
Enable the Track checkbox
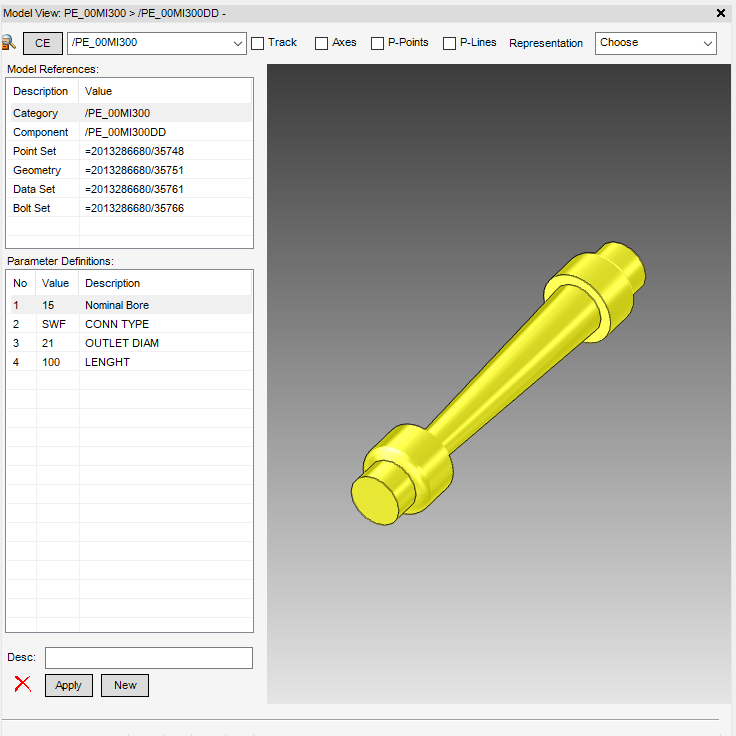tap(258, 43)
